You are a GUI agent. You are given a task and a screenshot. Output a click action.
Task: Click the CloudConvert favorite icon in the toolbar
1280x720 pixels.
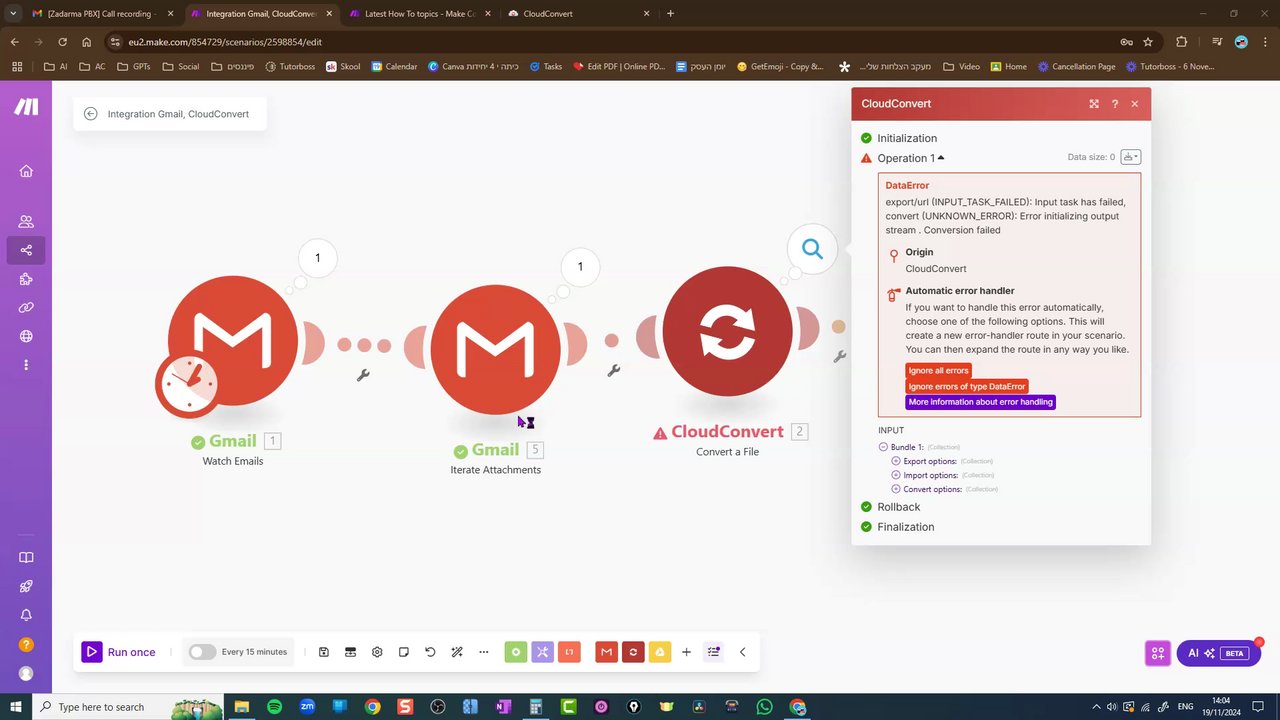point(633,652)
